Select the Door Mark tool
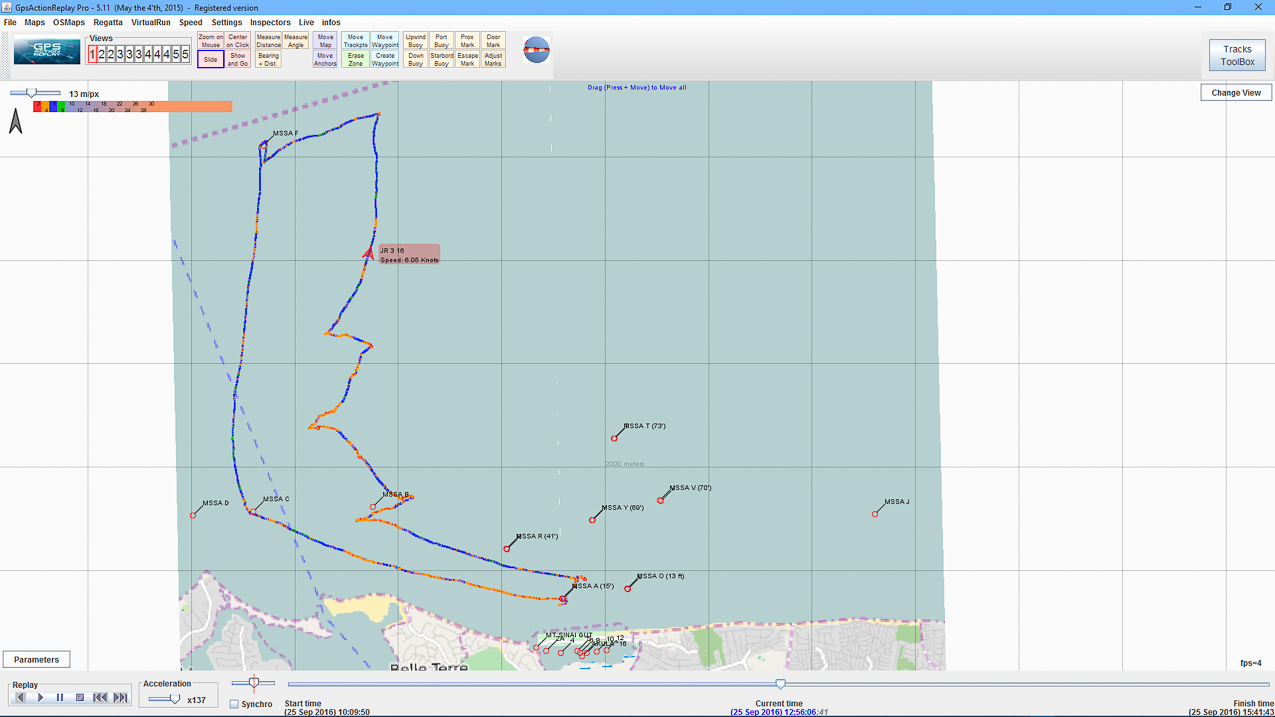The height and width of the screenshot is (717, 1275). click(493, 41)
